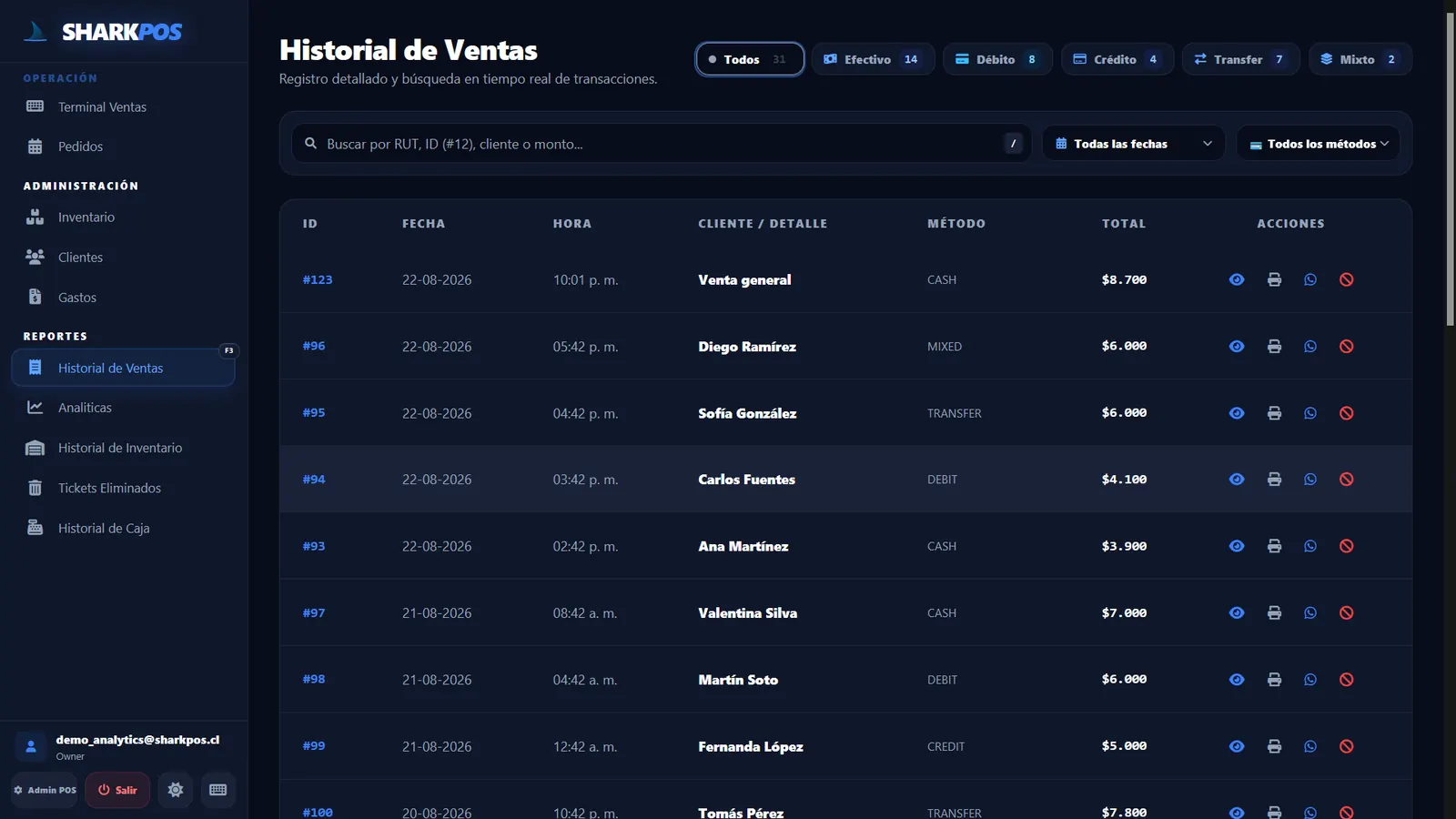Focus the RUT, ID or client search field

click(662, 144)
